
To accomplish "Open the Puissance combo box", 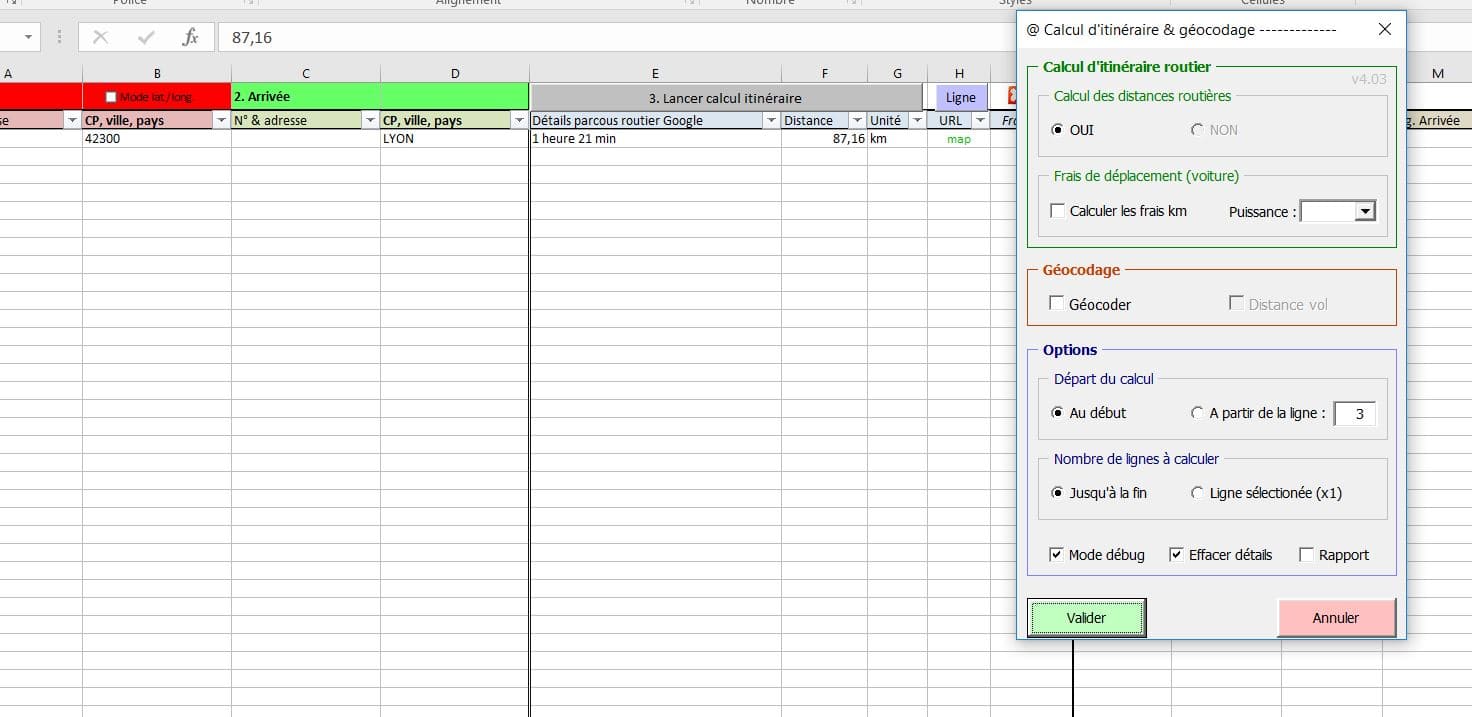I will coord(1364,211).
